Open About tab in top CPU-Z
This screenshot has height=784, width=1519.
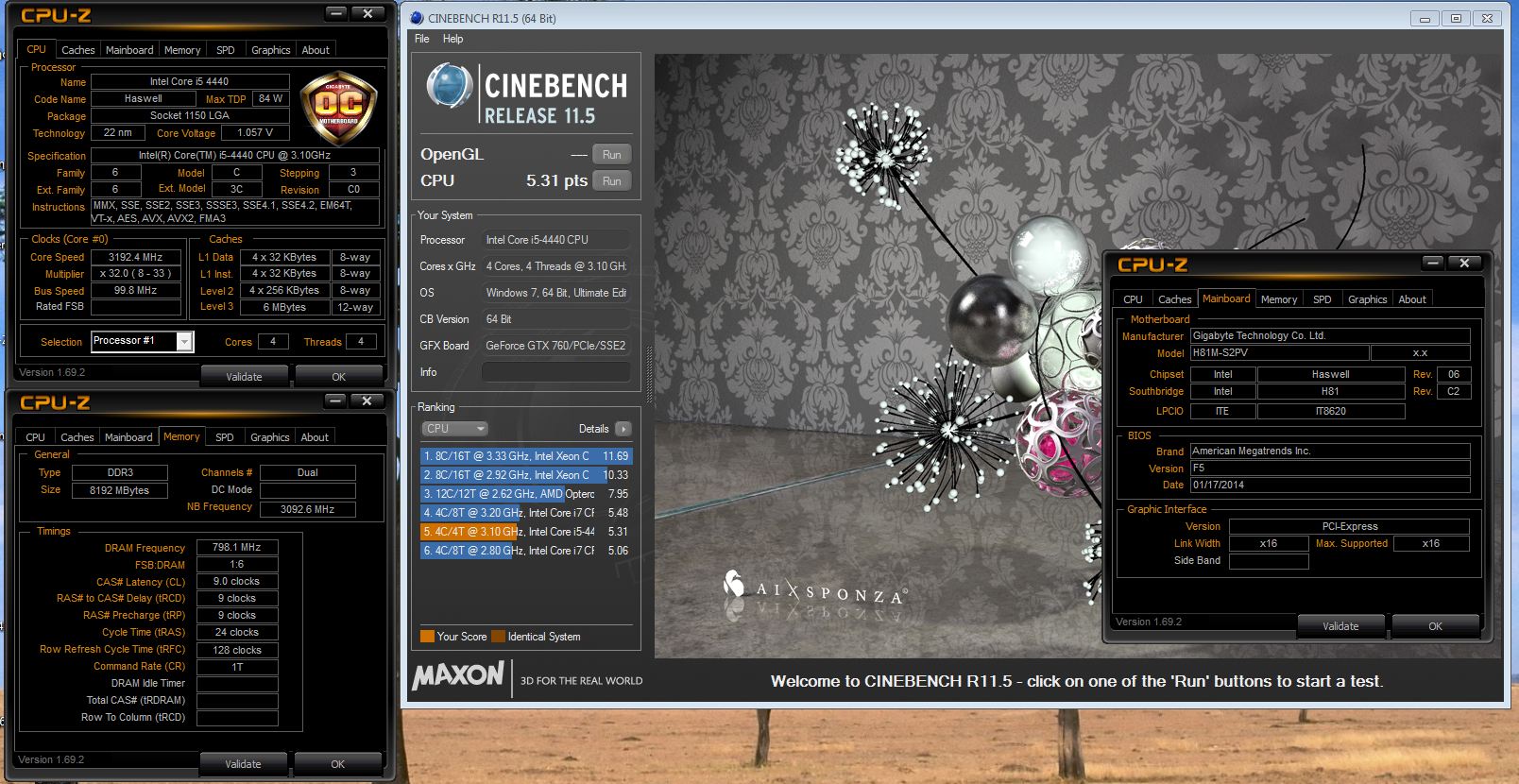(316, 50)
